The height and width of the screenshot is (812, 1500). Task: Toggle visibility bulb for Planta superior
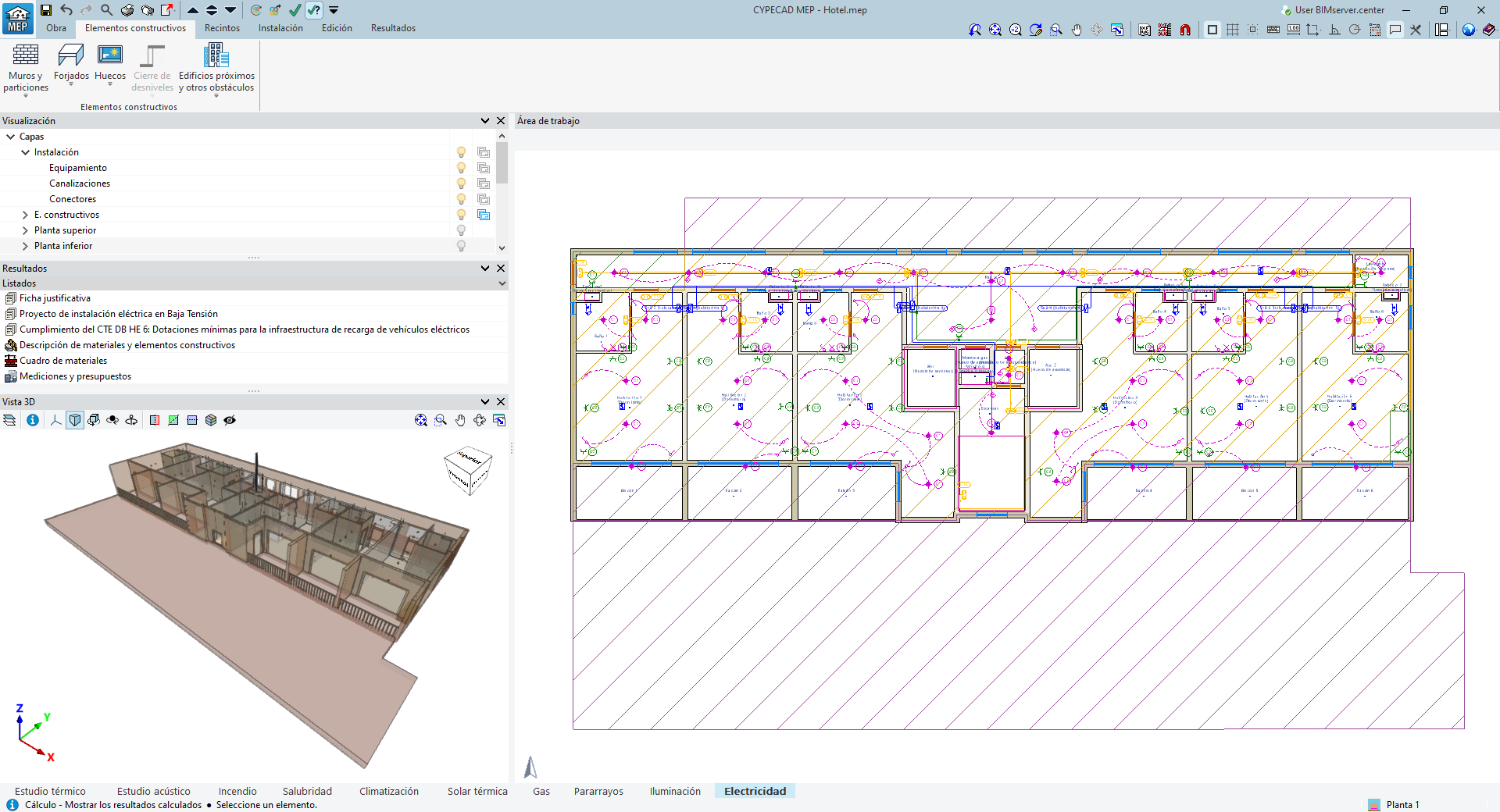461,230
